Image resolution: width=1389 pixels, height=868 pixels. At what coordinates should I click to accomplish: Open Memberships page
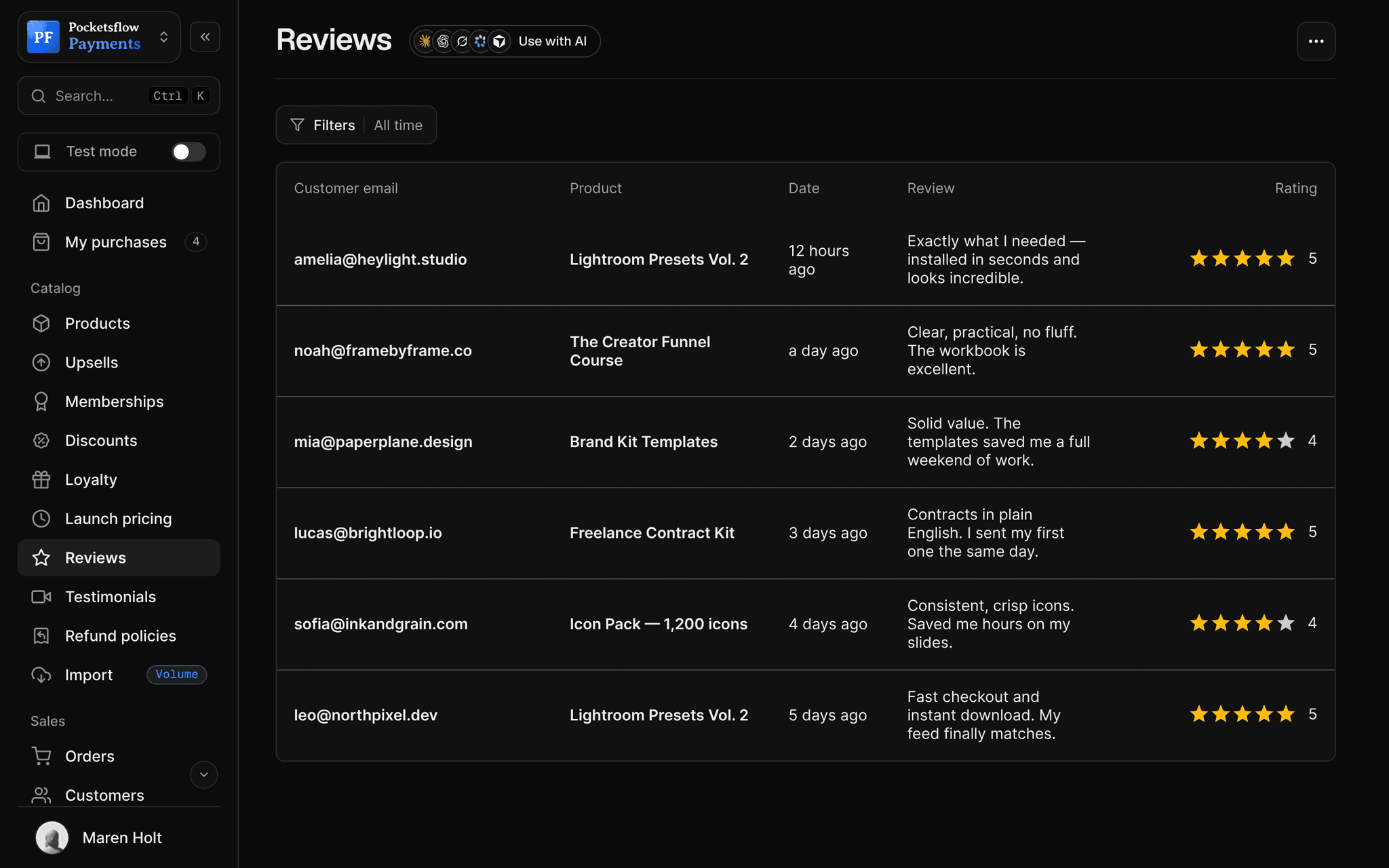tap(119, 401)
